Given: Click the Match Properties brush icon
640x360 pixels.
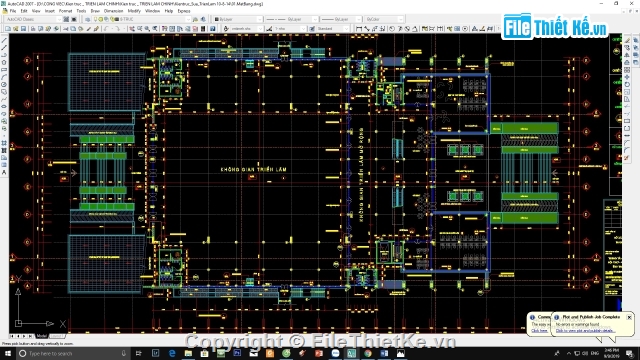Looking at the screenshot, I should (96, 29).
